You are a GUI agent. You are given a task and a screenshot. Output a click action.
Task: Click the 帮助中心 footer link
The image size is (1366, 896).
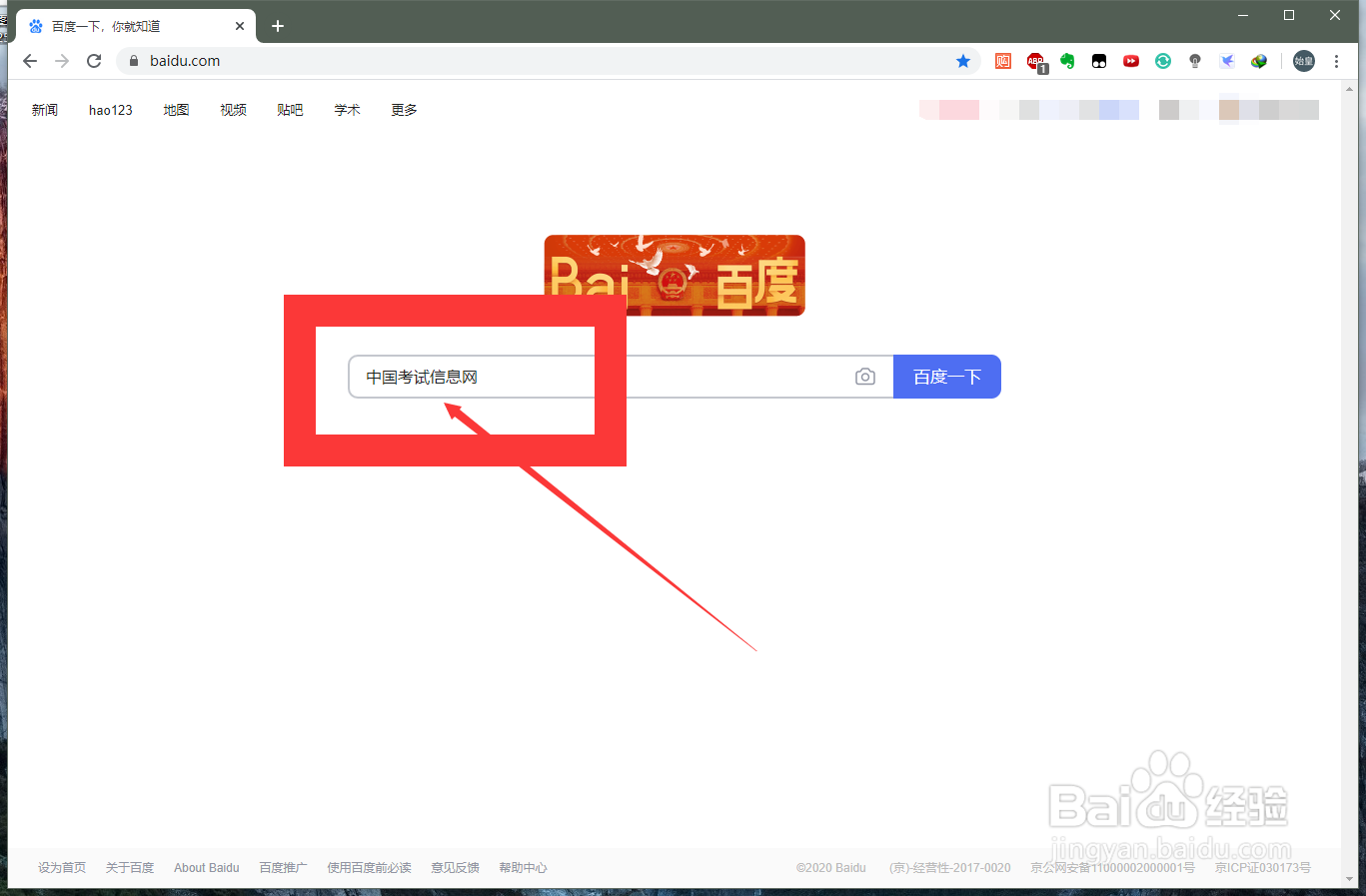524,868
